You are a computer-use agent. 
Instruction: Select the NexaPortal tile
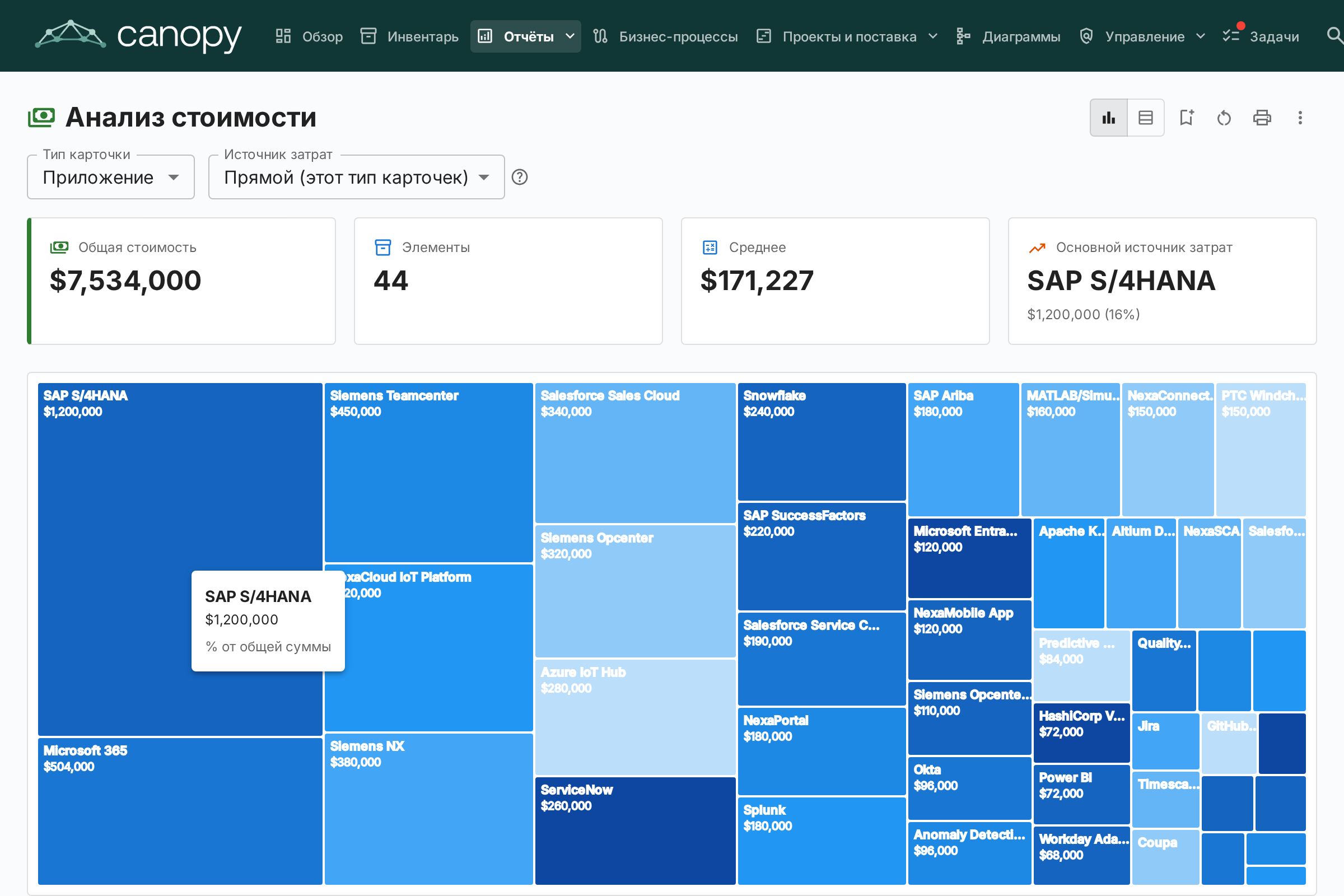pos(822,752)
